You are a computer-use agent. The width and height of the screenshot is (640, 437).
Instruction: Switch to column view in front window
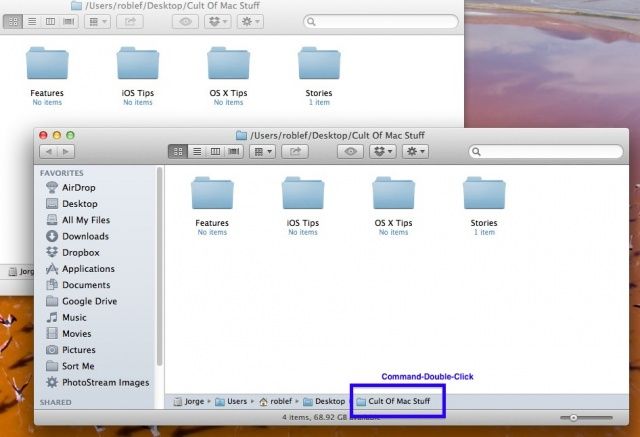click(x=215, y=151)
